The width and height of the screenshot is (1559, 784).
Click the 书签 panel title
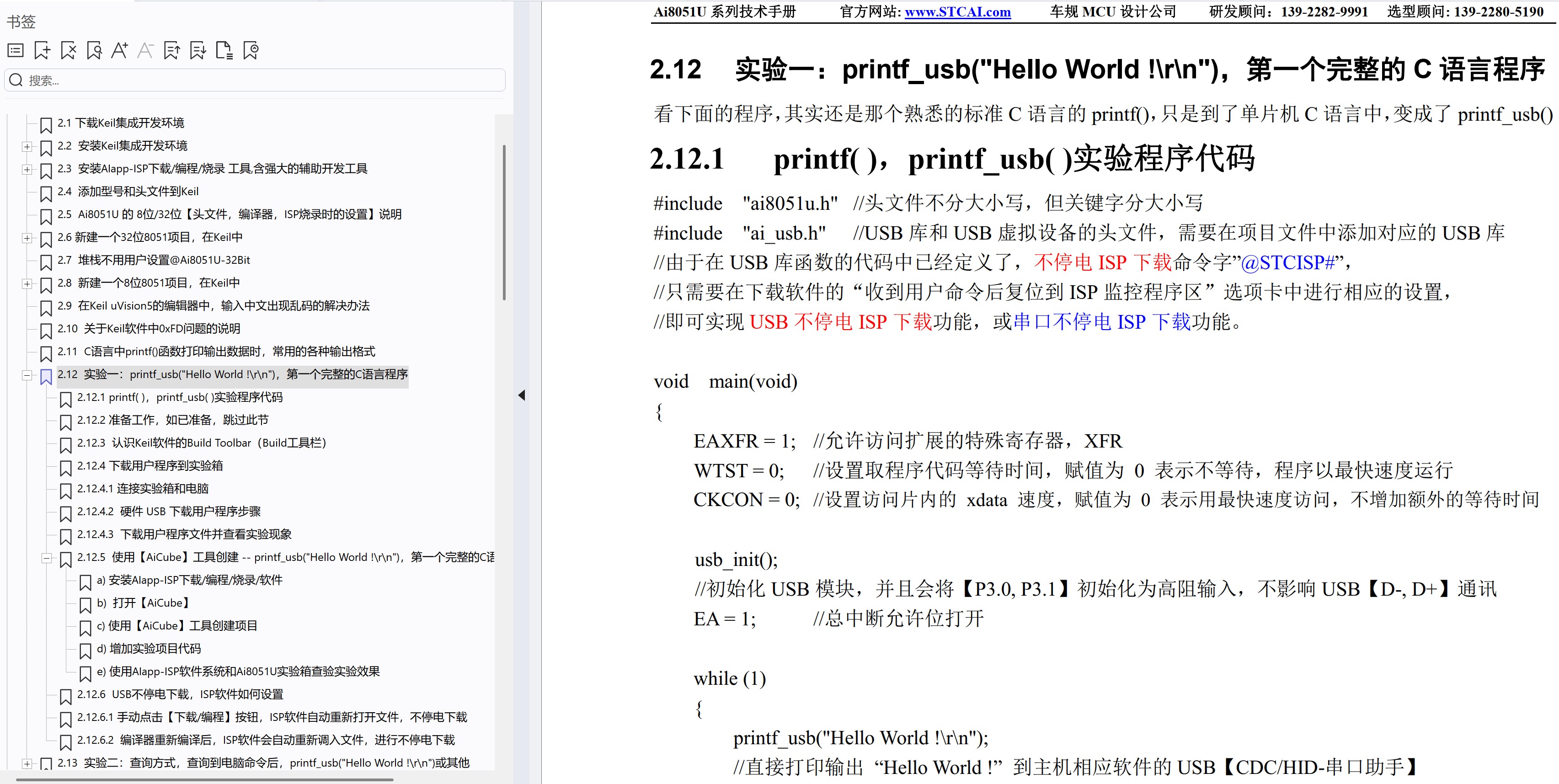21,22
